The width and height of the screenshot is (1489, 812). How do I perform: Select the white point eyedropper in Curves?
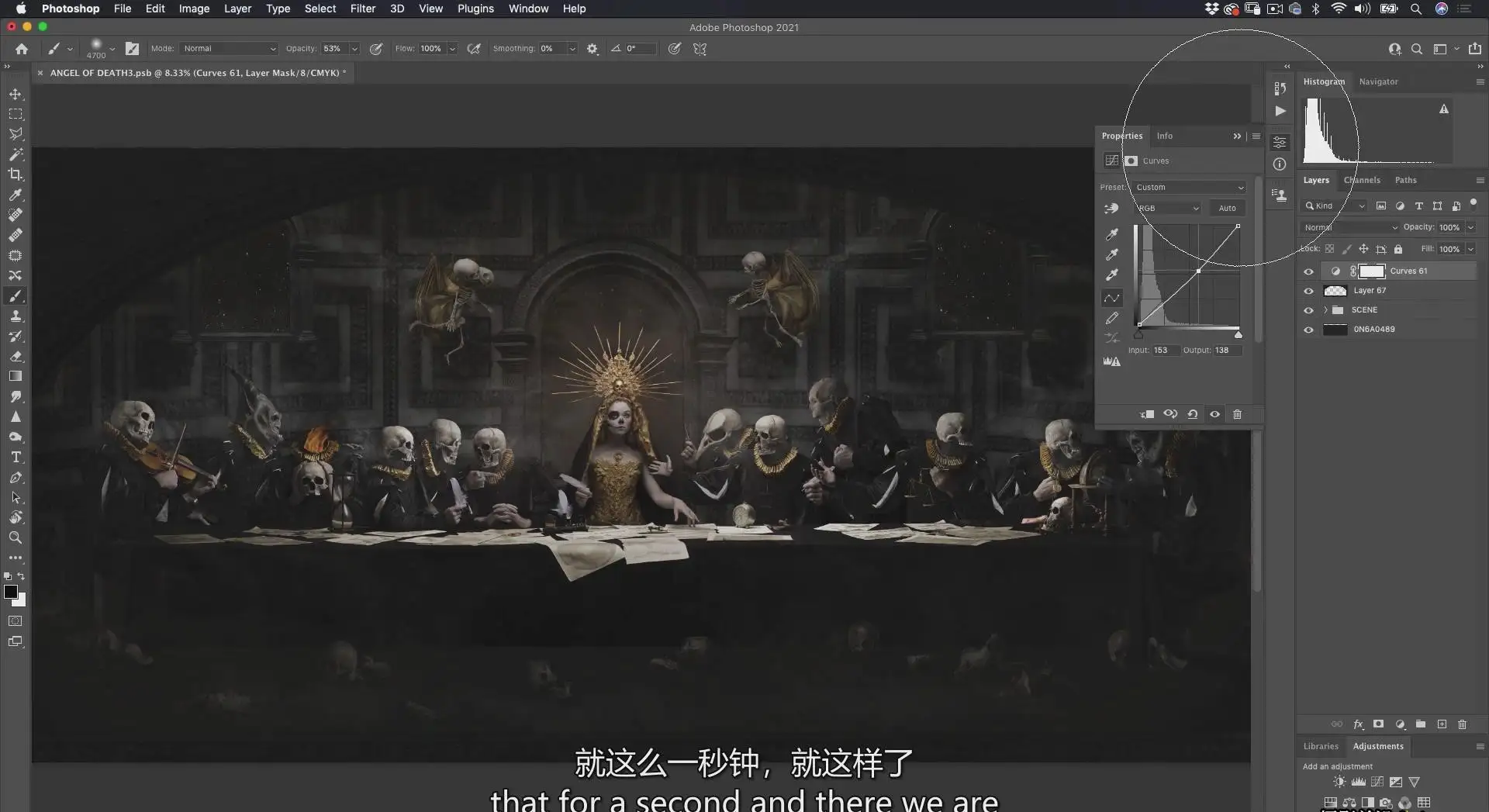tap(1112, 275)
